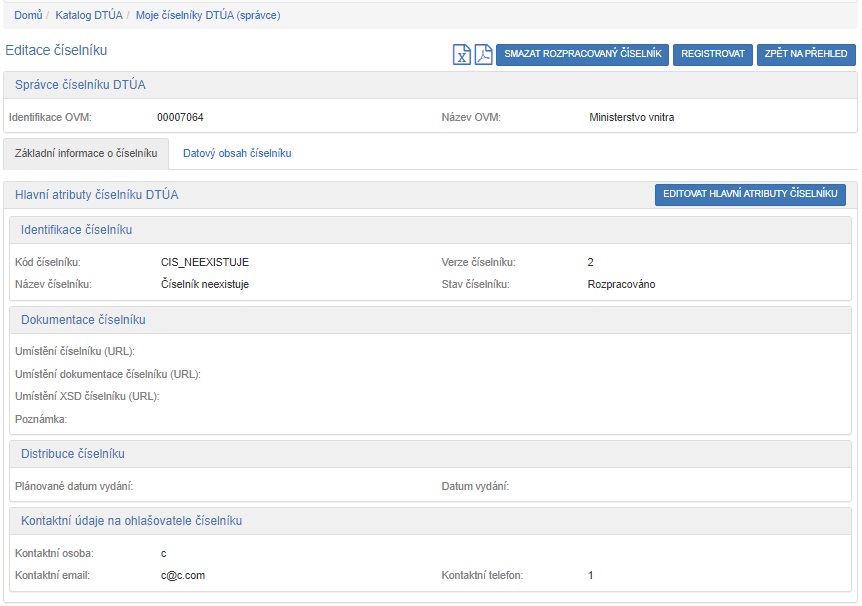
Task: Click the Kontaktní telefon label
Action: pos(482,575)
